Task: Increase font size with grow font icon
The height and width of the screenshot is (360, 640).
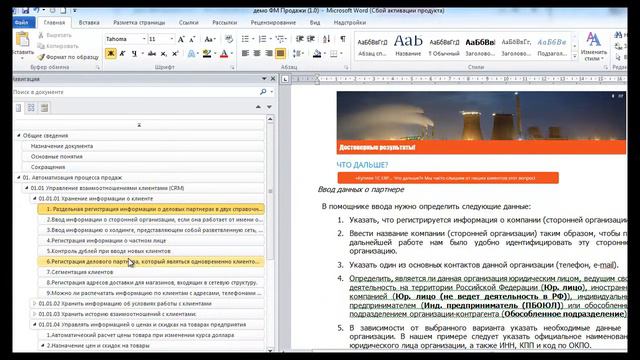Action: point(181,39)
